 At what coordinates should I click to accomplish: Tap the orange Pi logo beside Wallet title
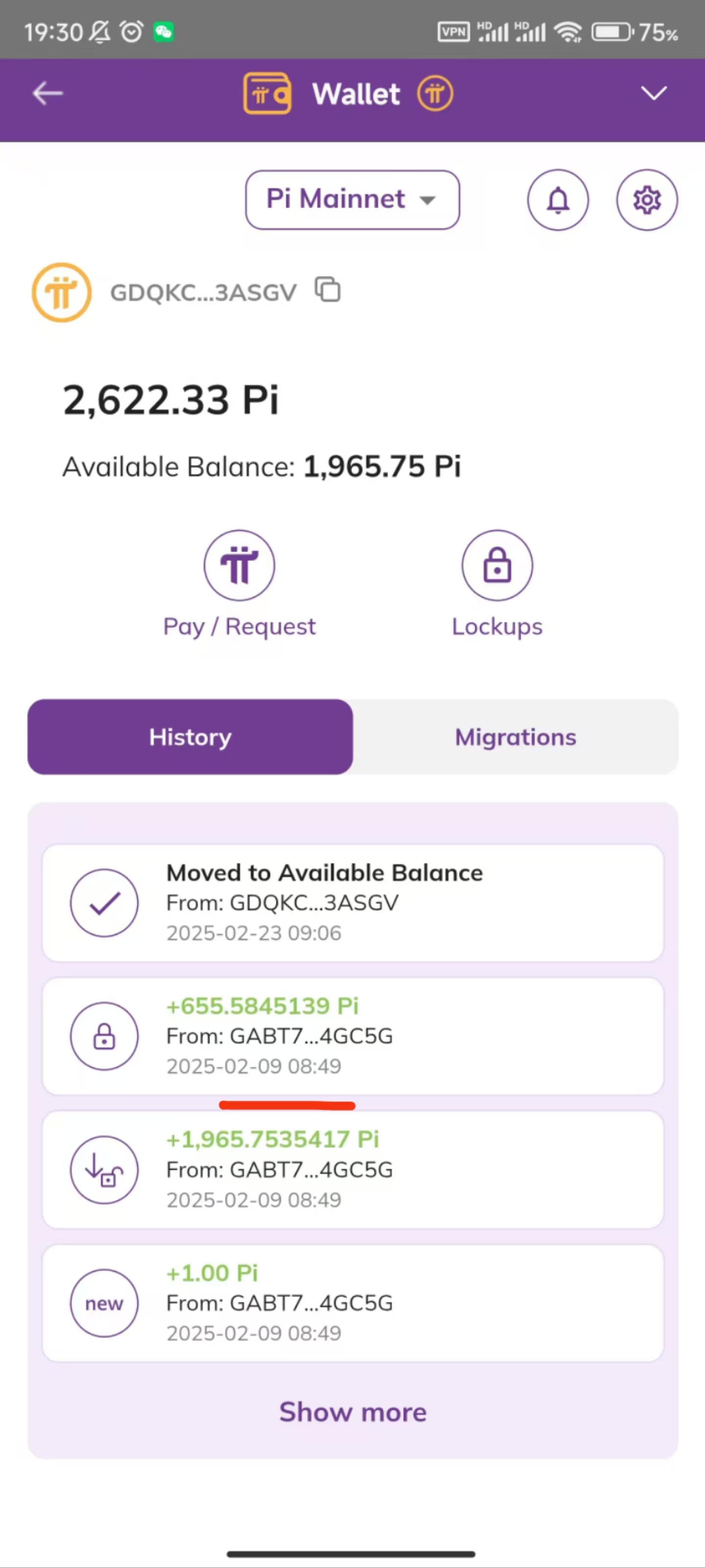[x=435, y=94]
